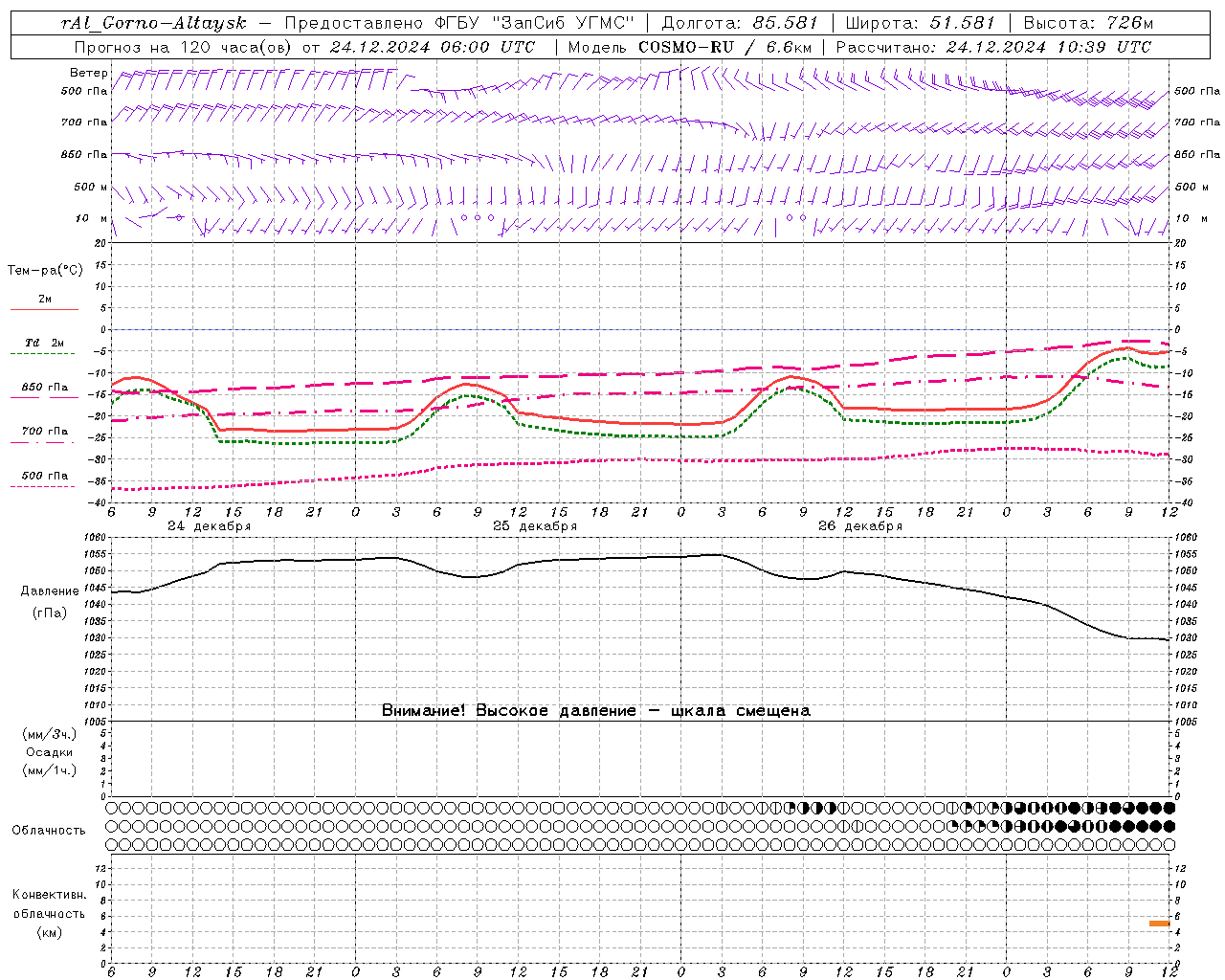
Task: Click the latitude value Широта: 51.581
Action: (921, 23)
